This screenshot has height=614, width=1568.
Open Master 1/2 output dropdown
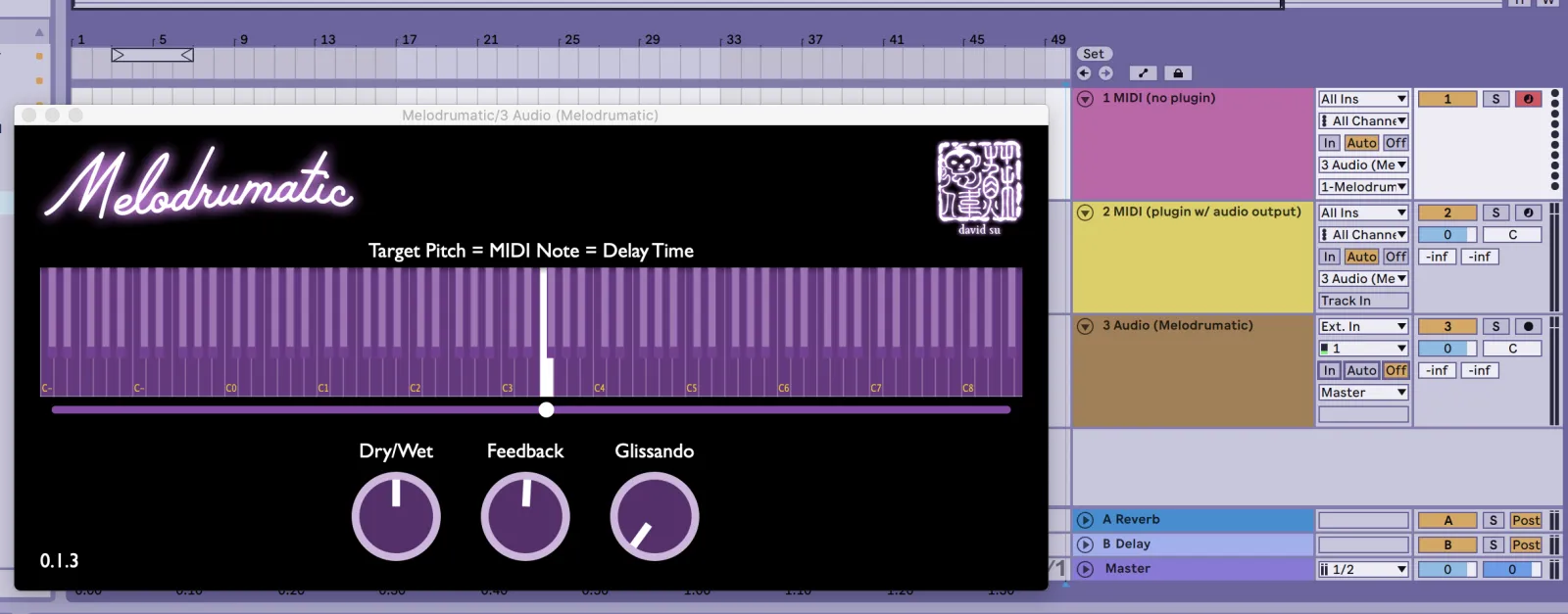point(1363,569)
